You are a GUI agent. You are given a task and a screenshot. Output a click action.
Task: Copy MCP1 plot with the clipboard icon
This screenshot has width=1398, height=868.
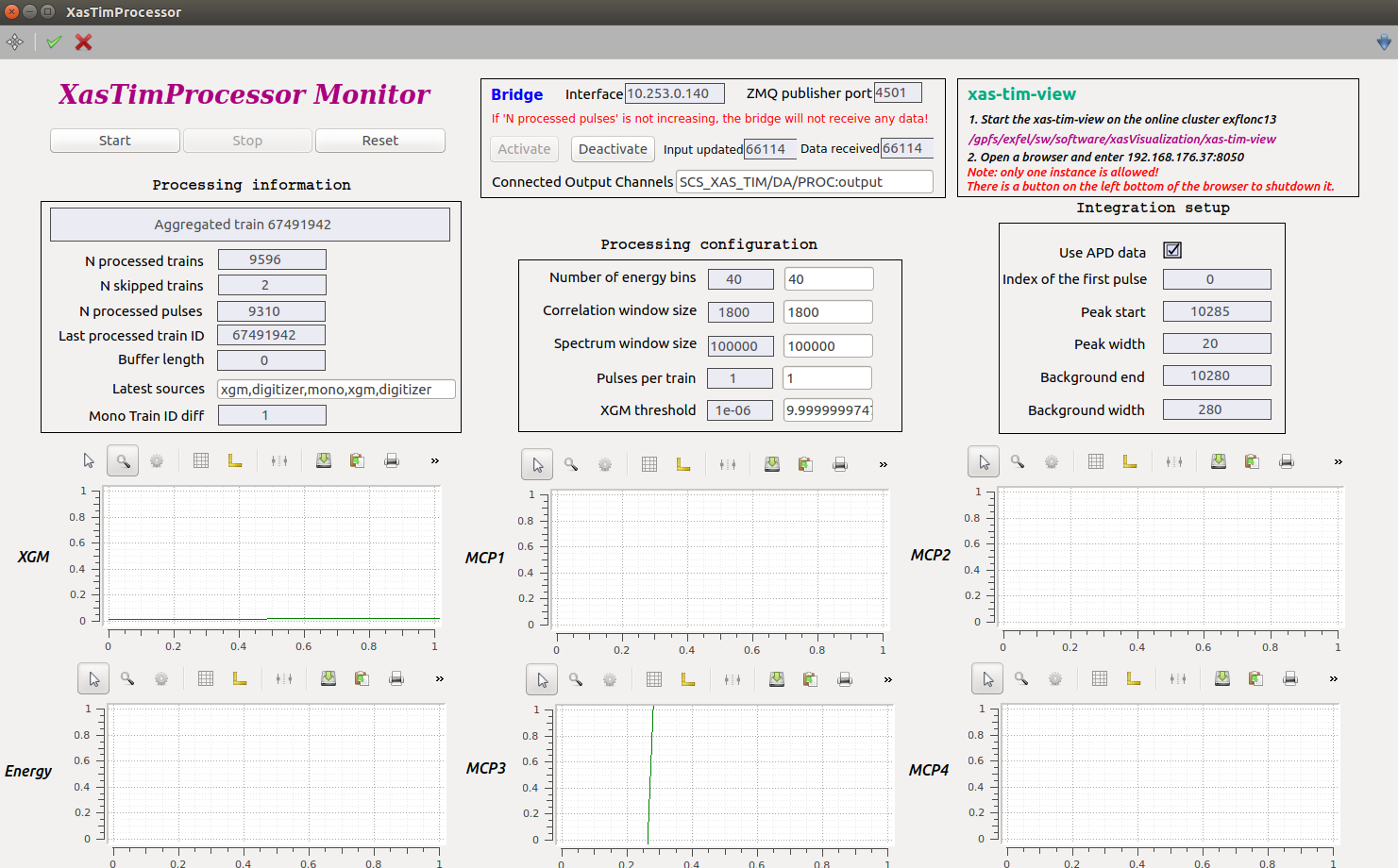click(805, 464)
